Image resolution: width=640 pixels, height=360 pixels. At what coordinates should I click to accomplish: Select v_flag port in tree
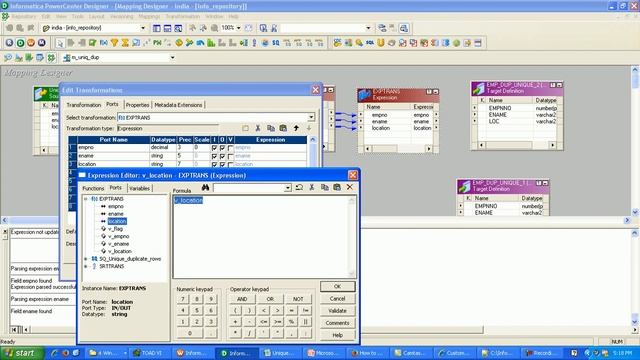[x=115, y=229]
